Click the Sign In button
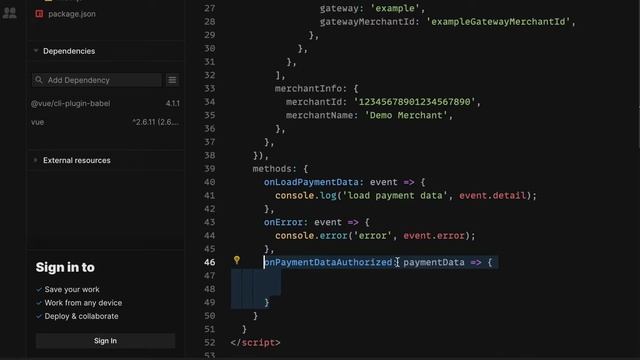 pyautogui.click(x=105, y=341)
